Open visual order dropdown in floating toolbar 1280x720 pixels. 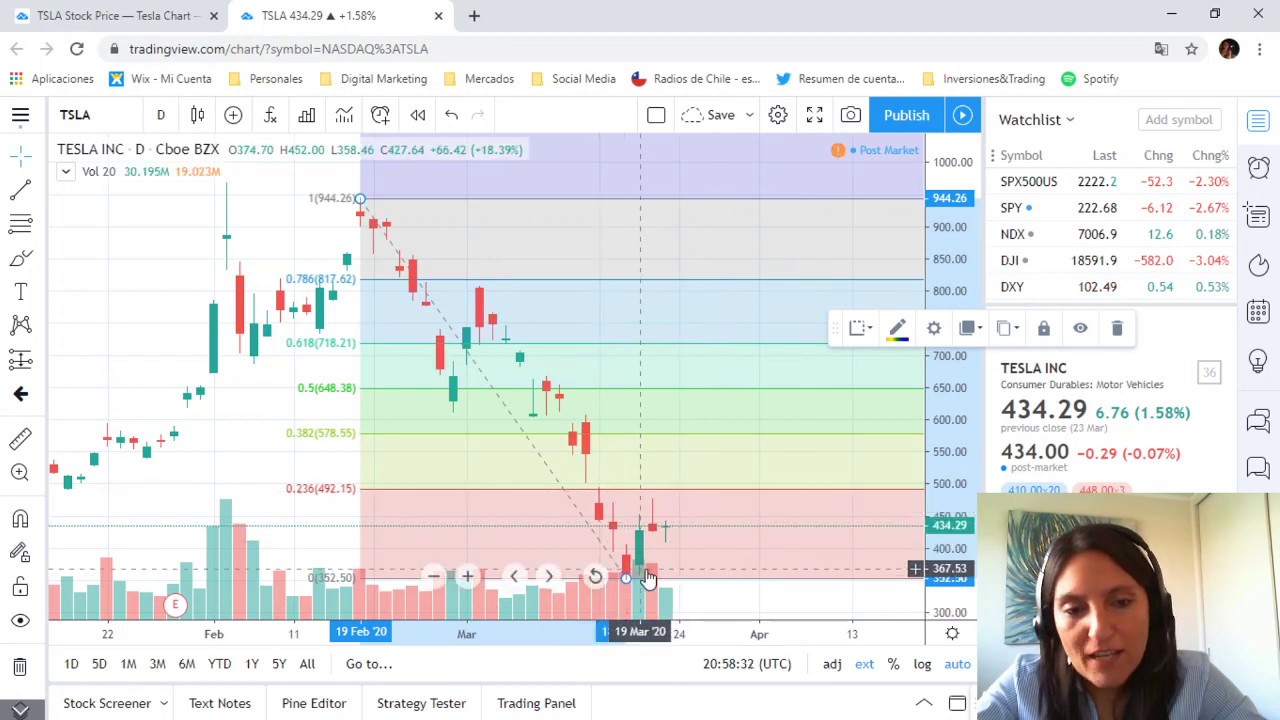tap(970, 328)
